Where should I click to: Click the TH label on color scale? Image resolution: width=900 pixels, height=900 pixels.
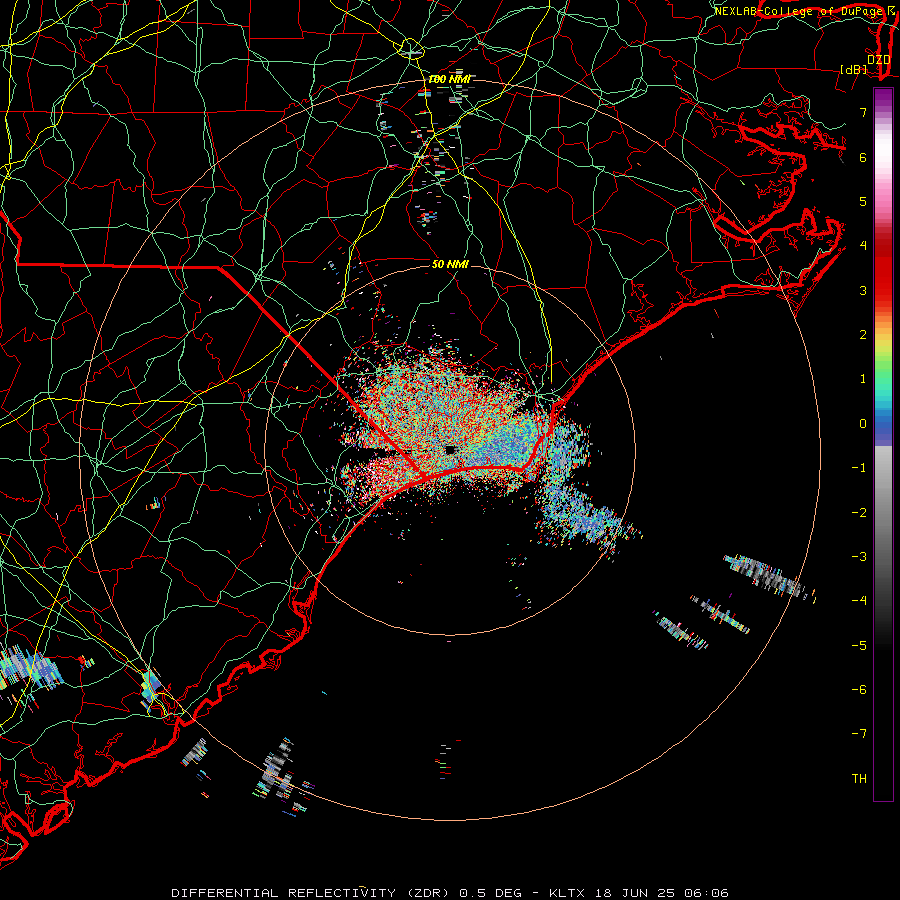click(x=859, y=779)
